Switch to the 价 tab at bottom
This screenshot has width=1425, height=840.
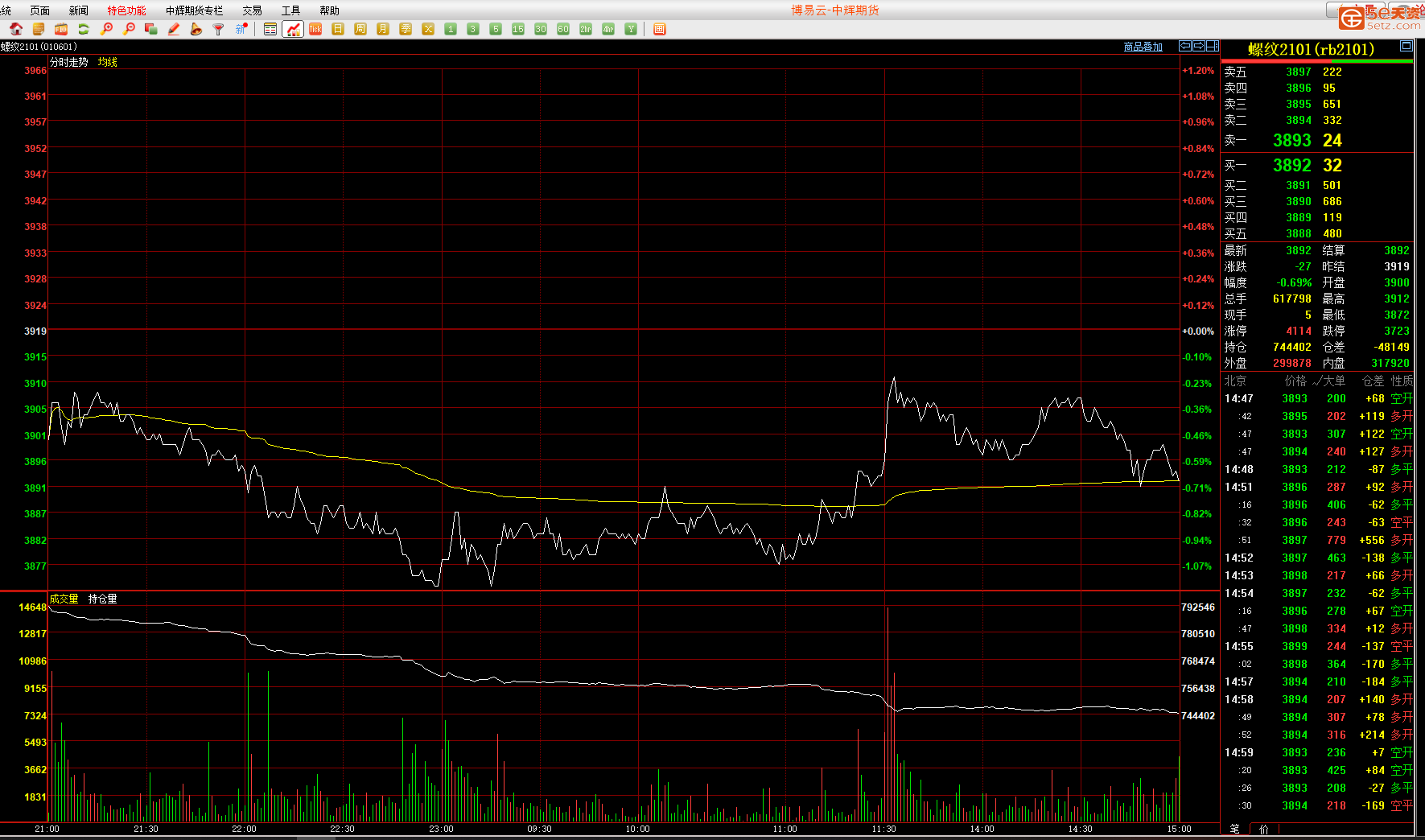click(1264, 829)
